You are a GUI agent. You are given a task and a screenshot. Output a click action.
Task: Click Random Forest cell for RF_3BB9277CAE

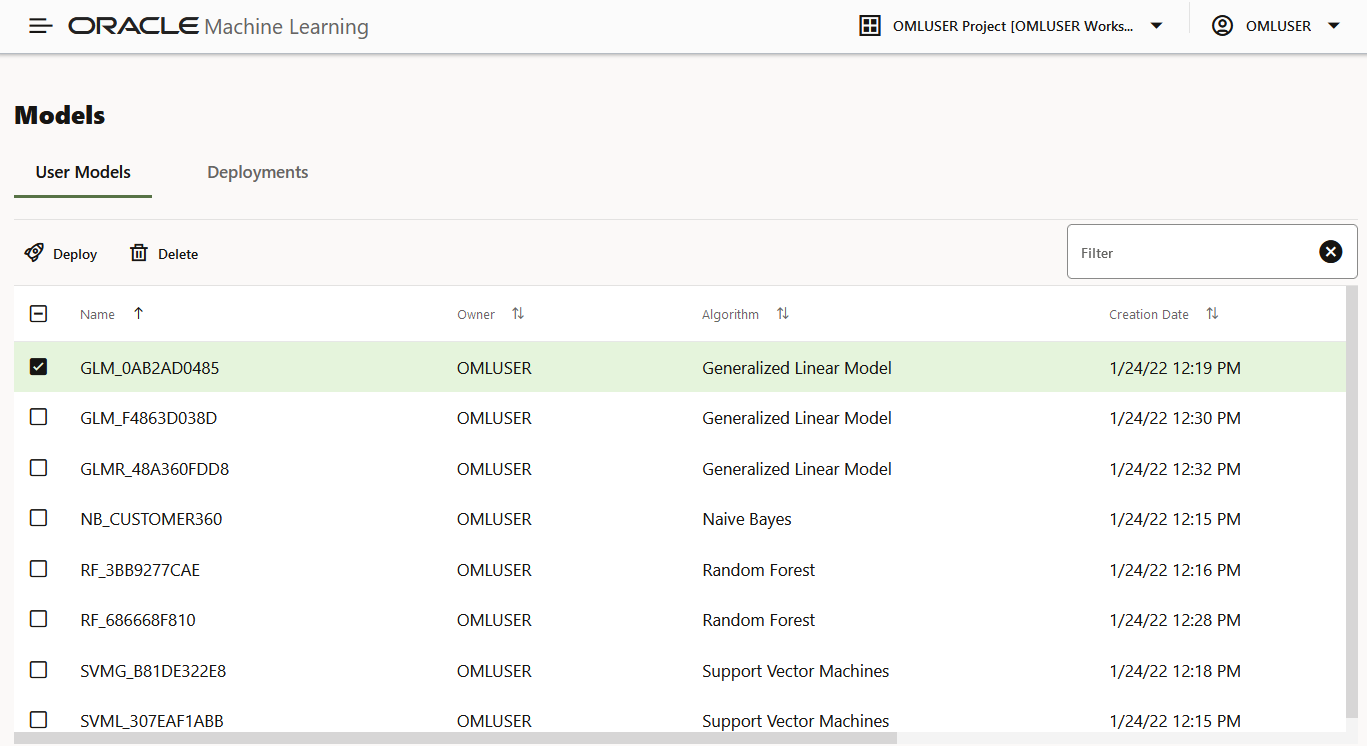click(x=759, y=570)
